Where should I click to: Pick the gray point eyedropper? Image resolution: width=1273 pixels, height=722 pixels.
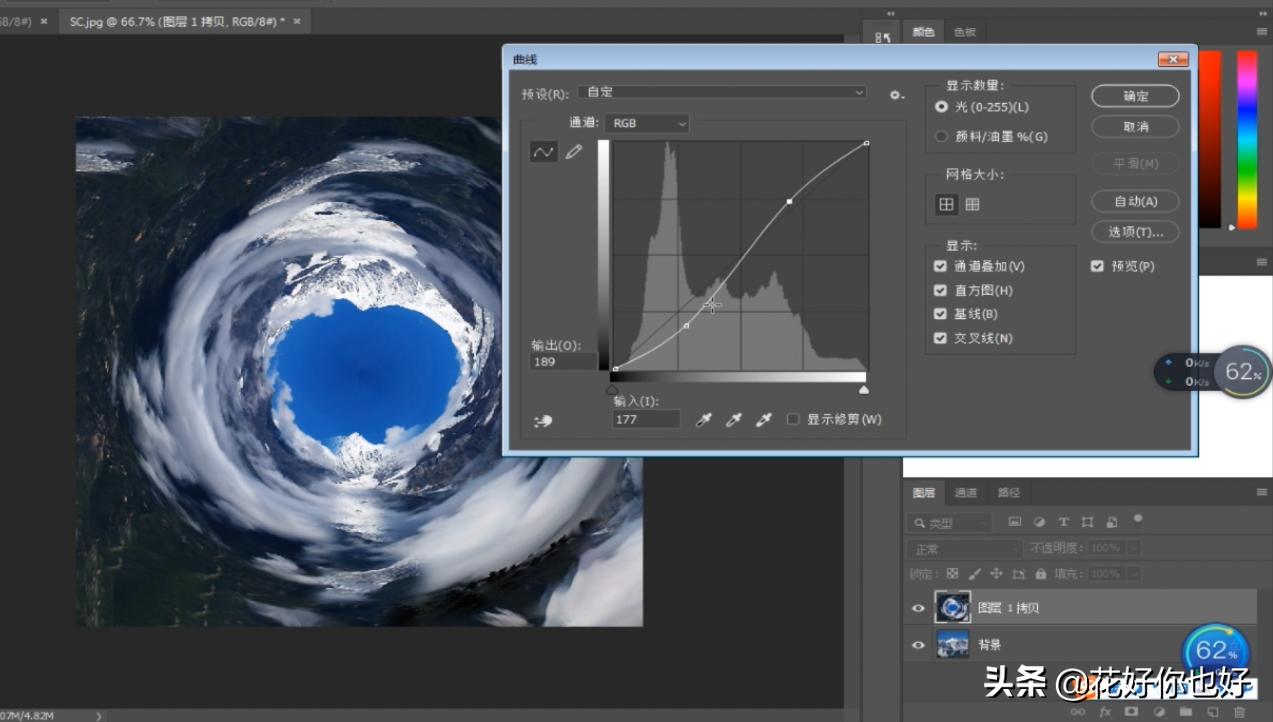(733, 420)
